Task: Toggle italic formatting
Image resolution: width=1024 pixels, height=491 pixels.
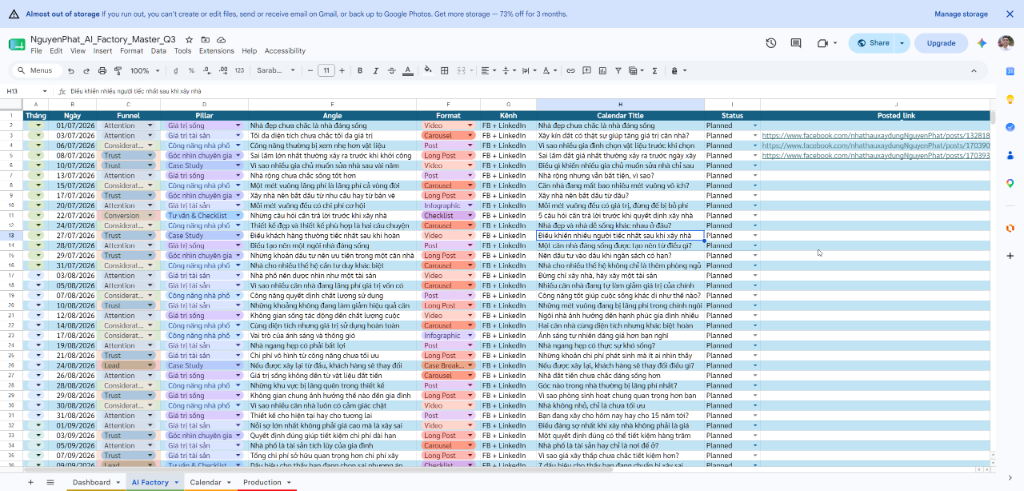Action: pos(376,71)
